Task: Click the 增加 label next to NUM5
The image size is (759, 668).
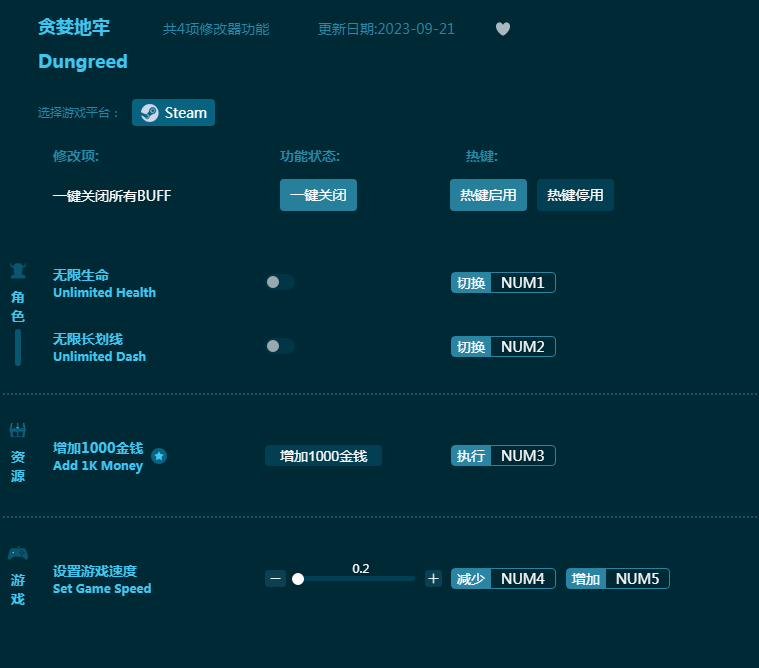Action: pyautogui.click(x=586, y=578)
